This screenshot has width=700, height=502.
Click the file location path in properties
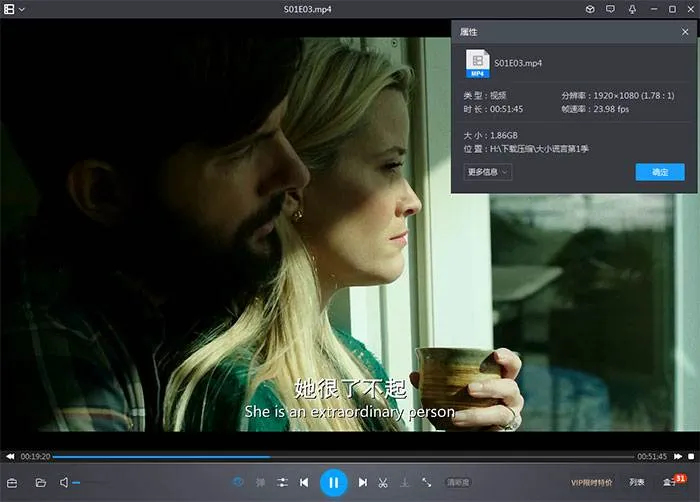[x=539, y=149]
